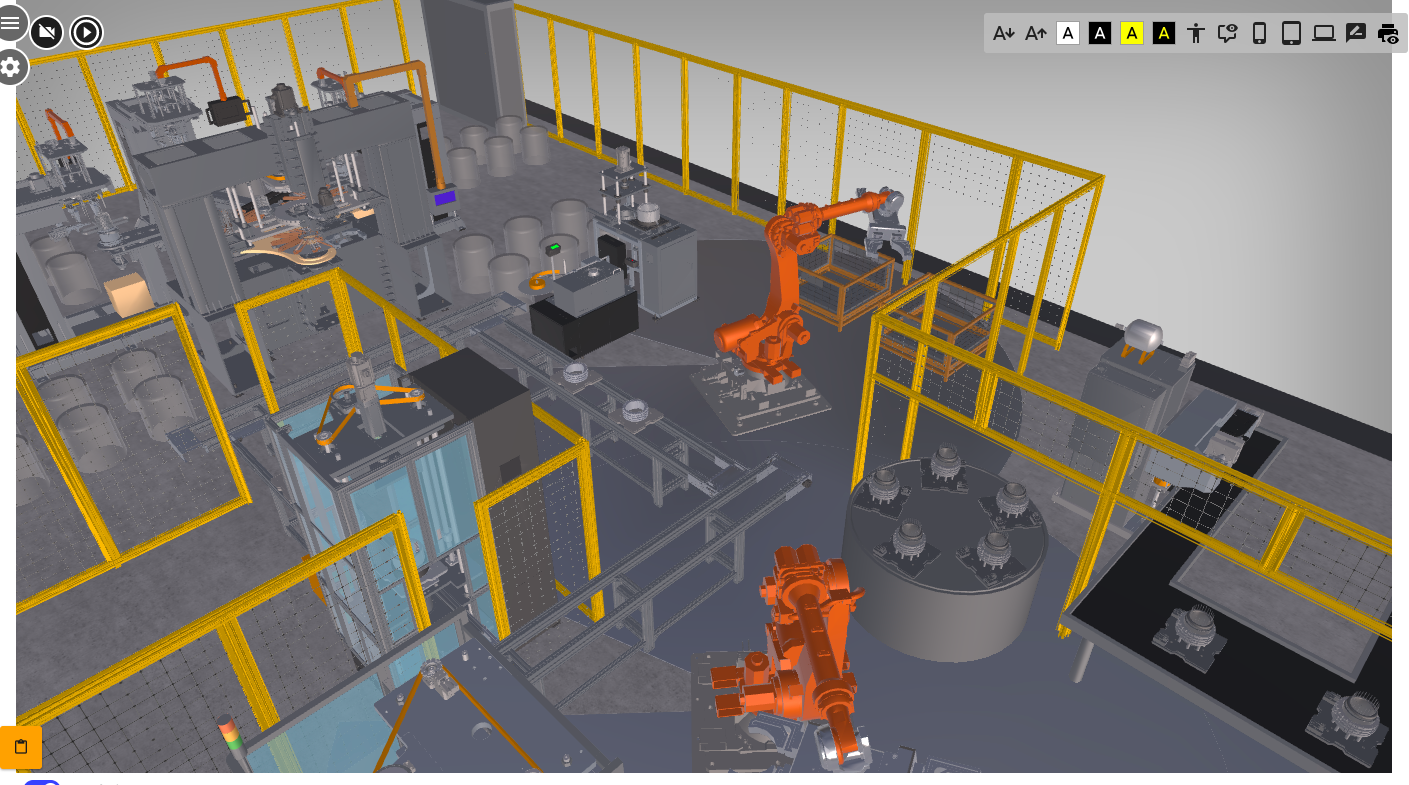Viewport: 1409px width, 785px height.
Task: Switch to laptop view
Action: click(1324, 33)
